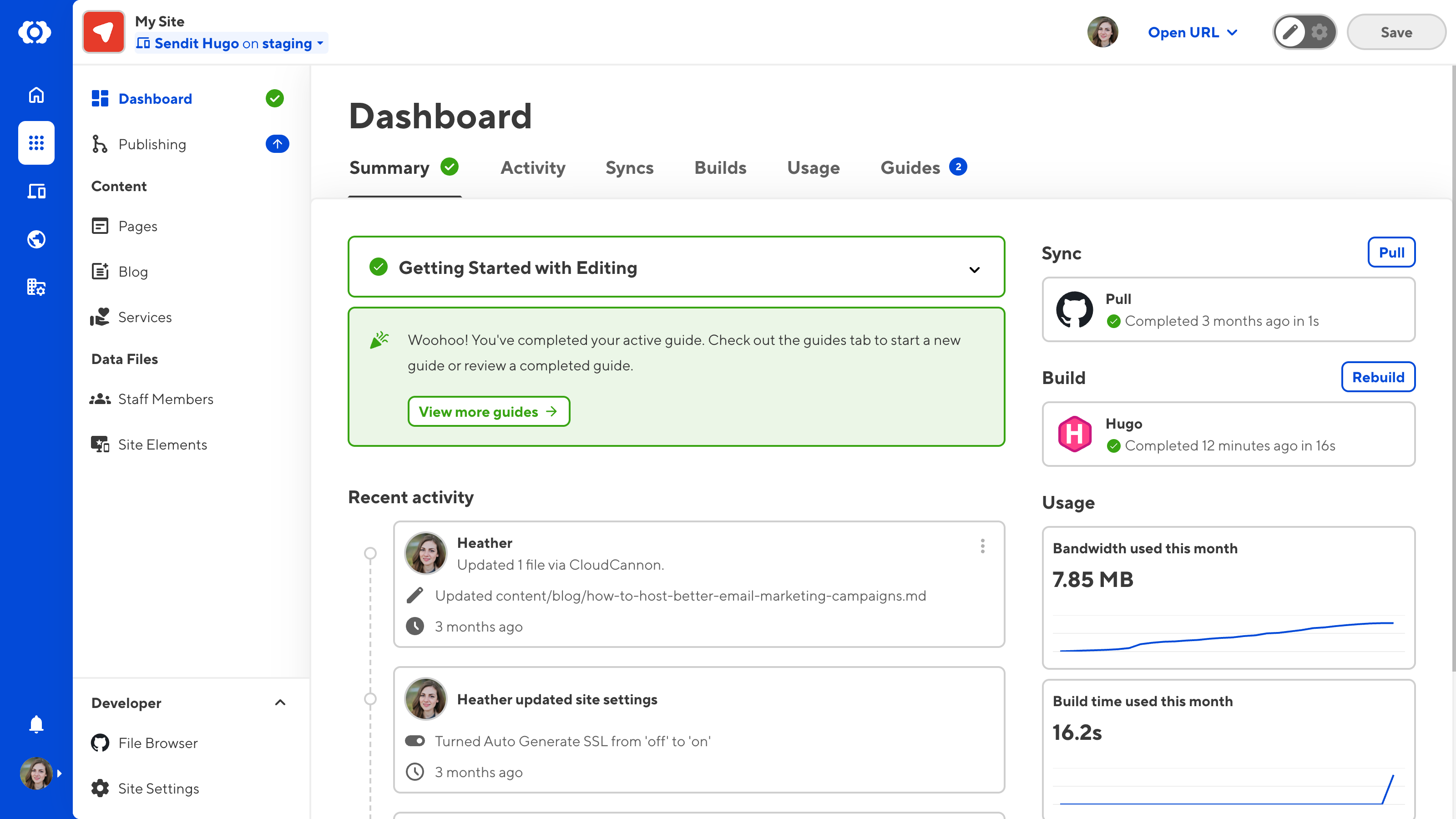This screenshot has height=819, width=1456.
Task: Select the apps grid icon in the sidebar
Action: [x=36, y=143]
